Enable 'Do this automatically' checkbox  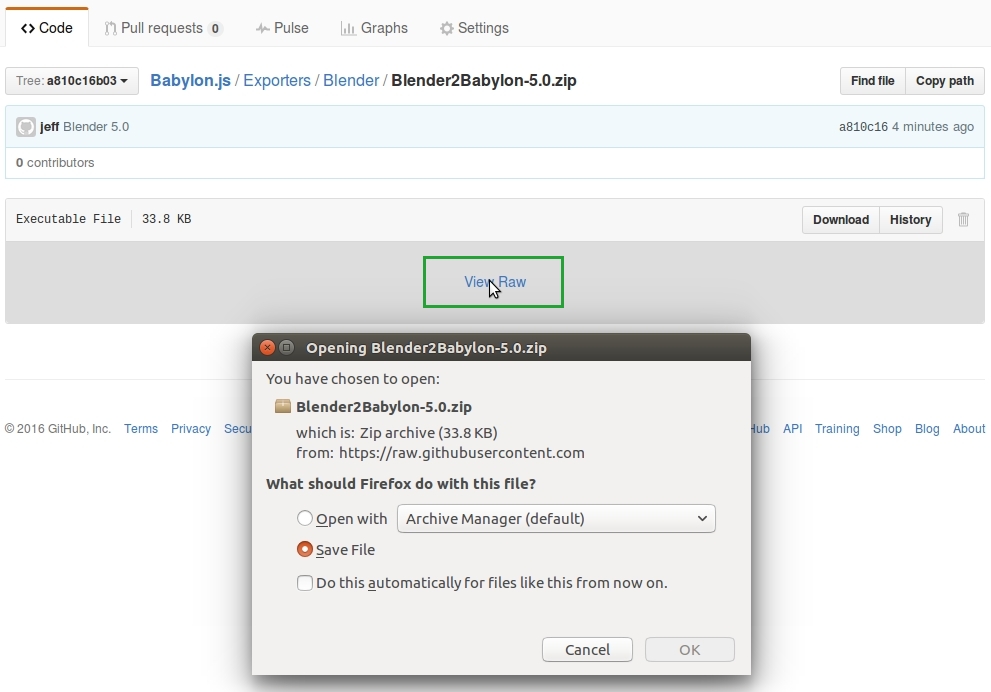(x=305, y=583)
